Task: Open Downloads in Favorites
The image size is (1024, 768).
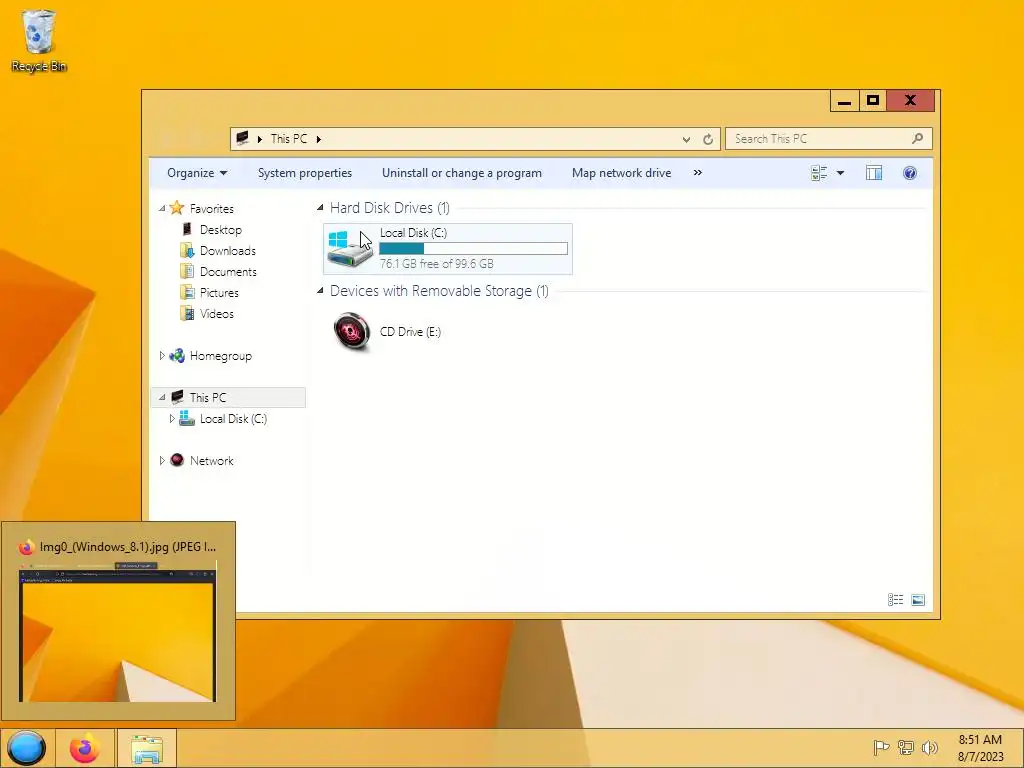Action: coord(228,251)
